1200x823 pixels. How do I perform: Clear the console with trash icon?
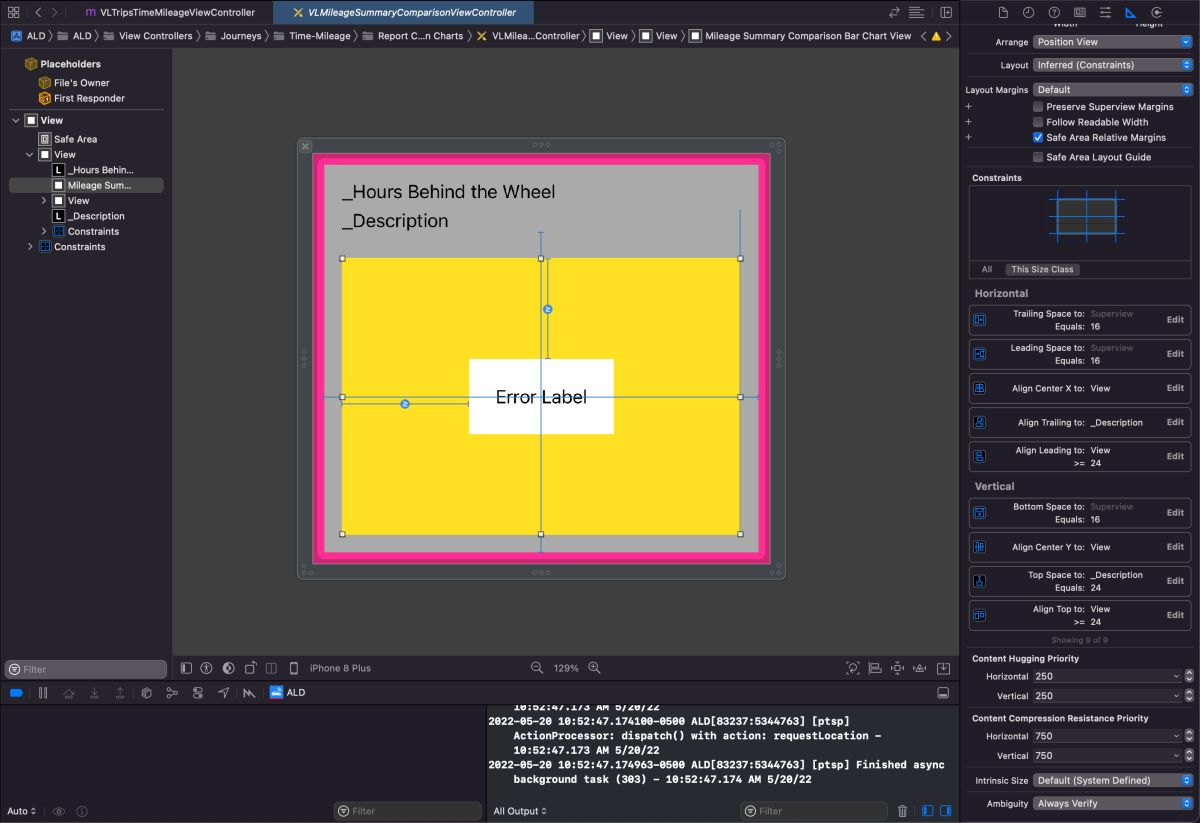click(903, 811)
